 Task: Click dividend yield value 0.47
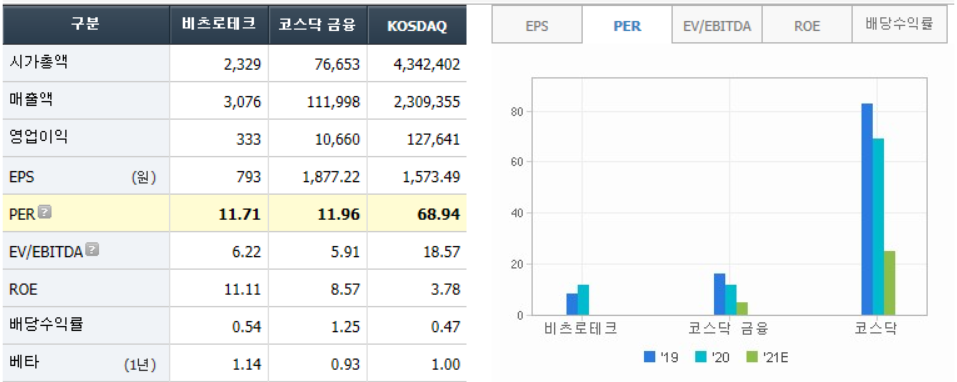(x=446, y=326)
